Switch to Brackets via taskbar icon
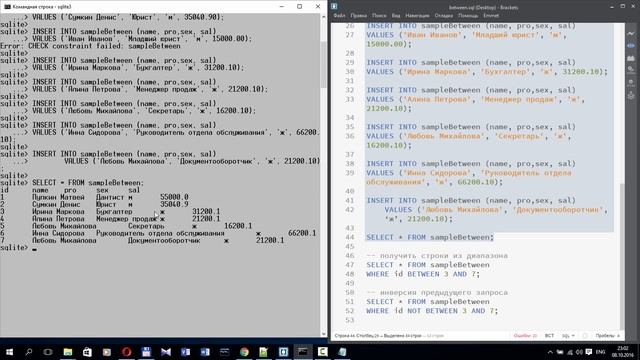The width and height of the screenshot is (640, 360). tap(283, 352)
